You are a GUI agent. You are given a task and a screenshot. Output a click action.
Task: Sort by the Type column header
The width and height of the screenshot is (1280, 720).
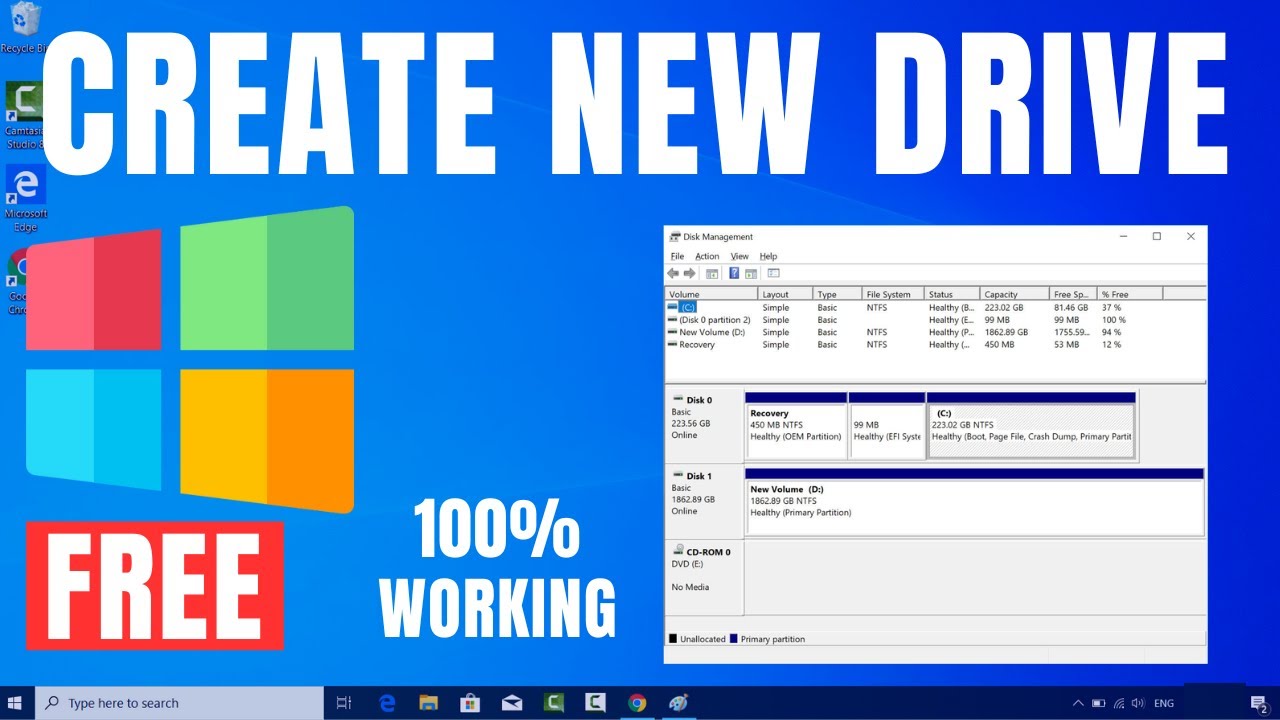(x=837, y=294)
